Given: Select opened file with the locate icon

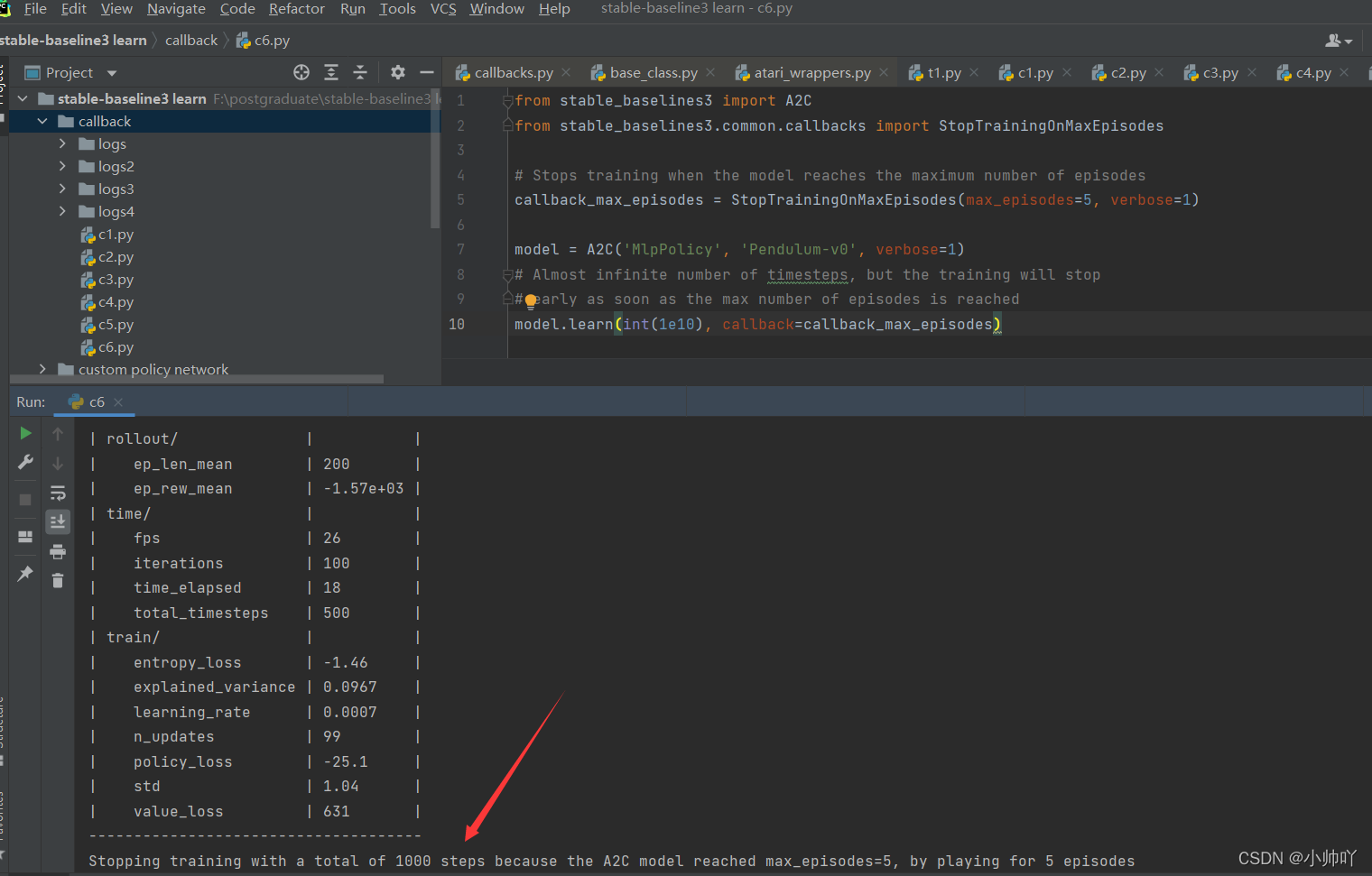Looking at the screenshot, I should point(300,72).
